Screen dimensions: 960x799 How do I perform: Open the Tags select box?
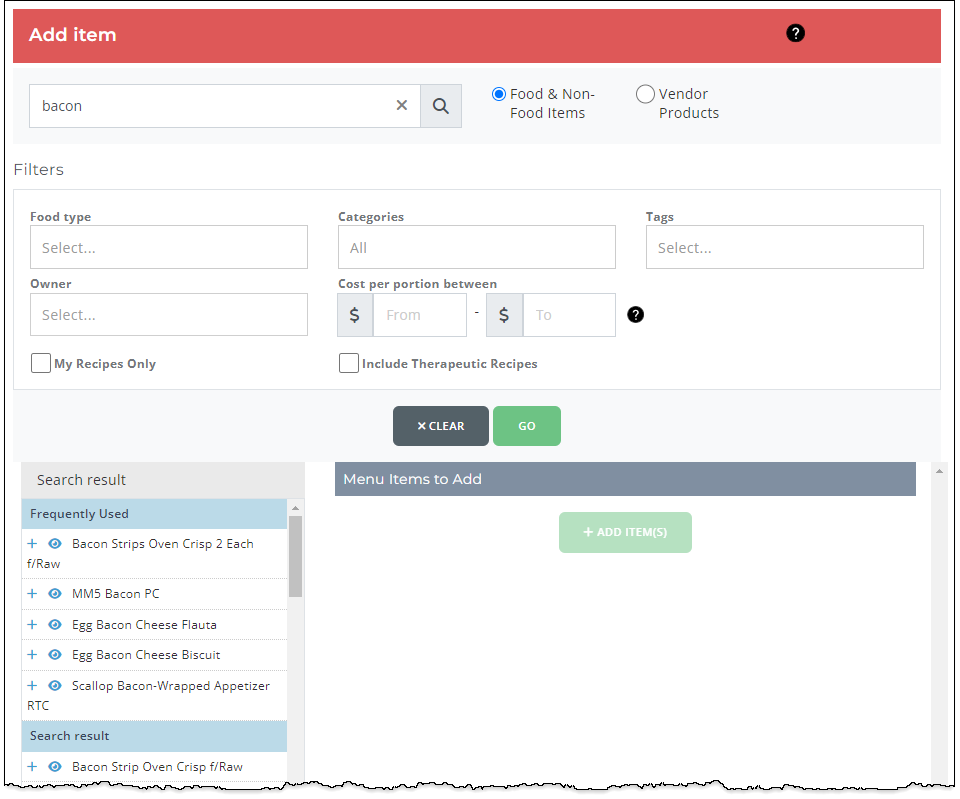click(784, 247)
